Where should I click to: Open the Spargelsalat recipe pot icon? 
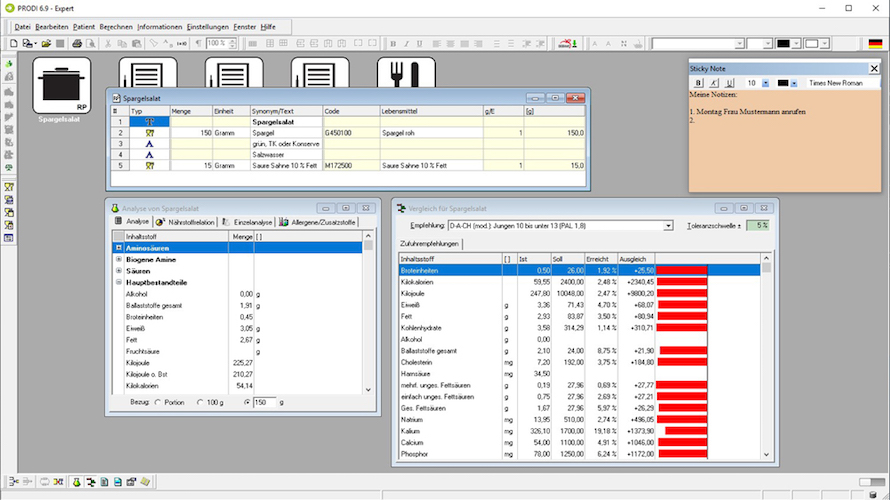coord(62,85)
